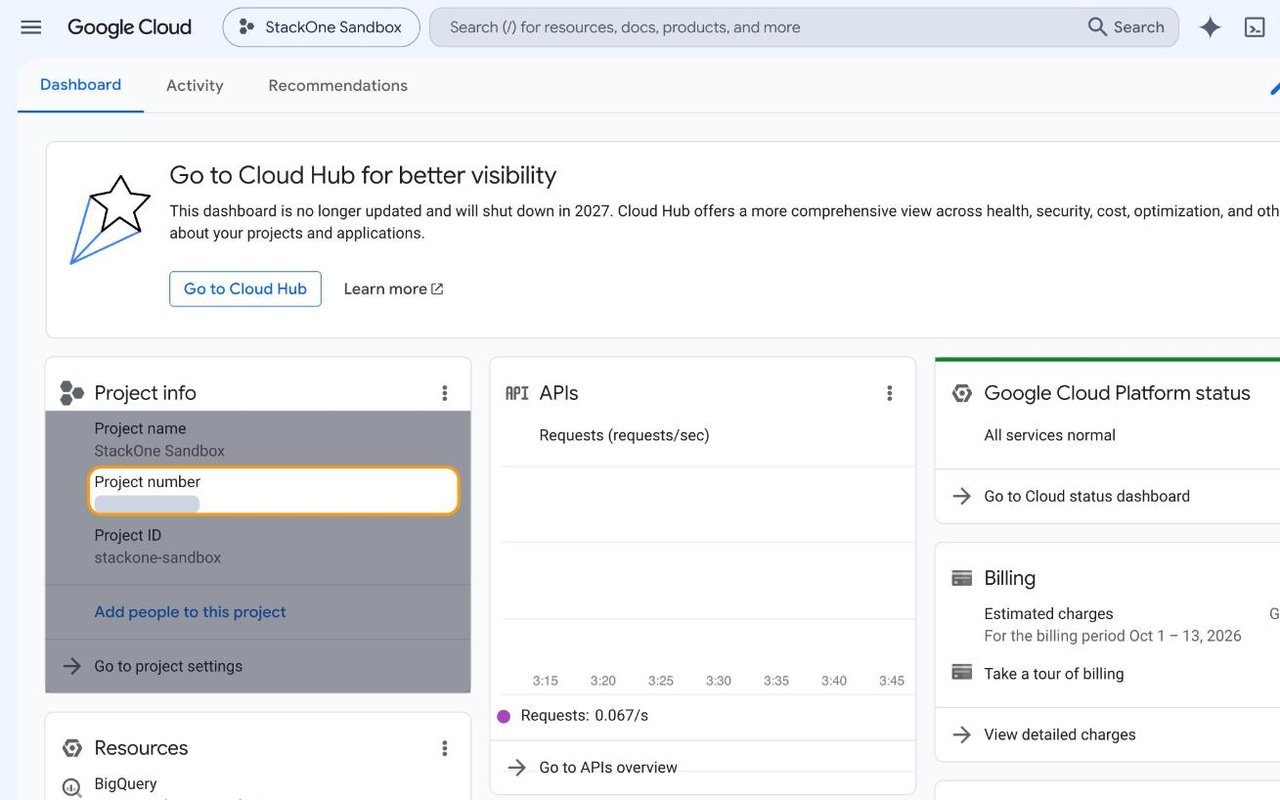
Task: Click the Search button with magnifier
Action: pyautogui.click(x=1126, y=27)
